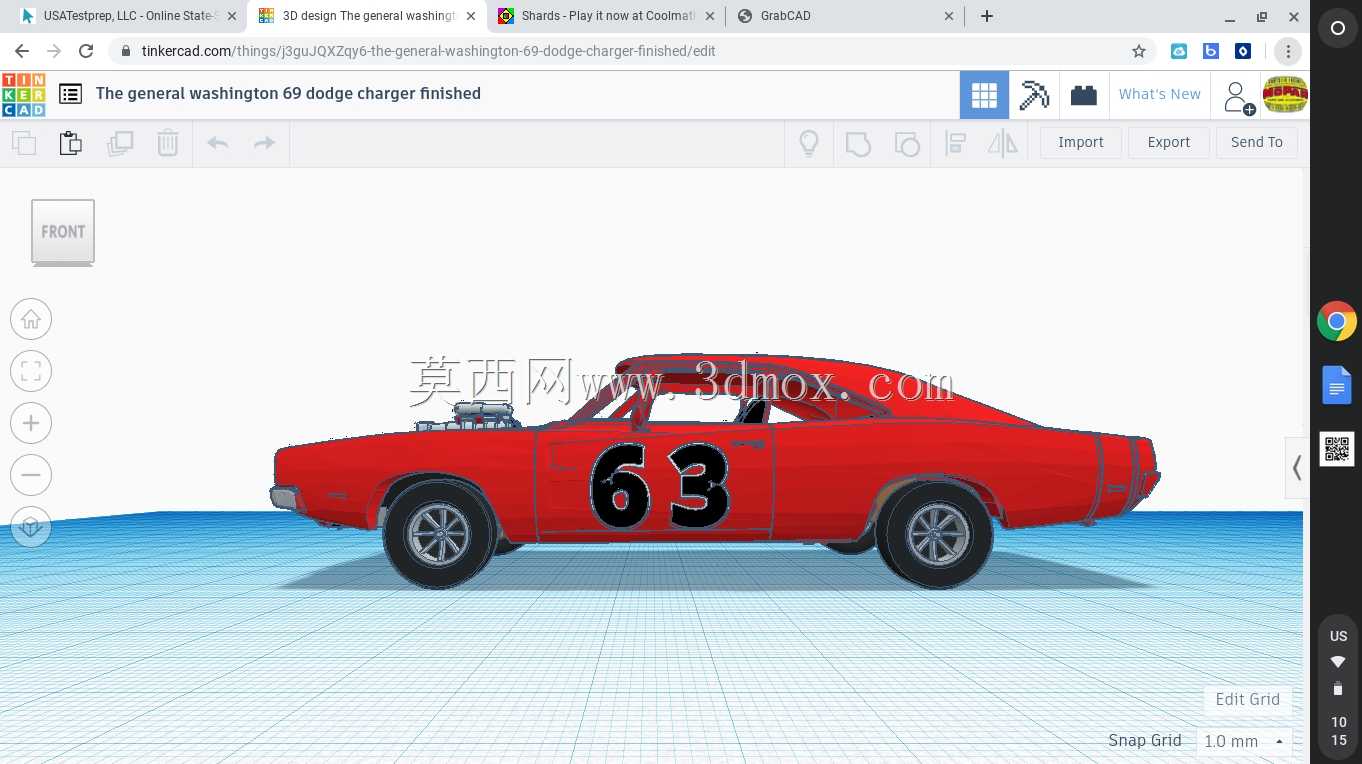Click the Undo arrow
The height and width of the screenshot is (764, 1362).
217,143
